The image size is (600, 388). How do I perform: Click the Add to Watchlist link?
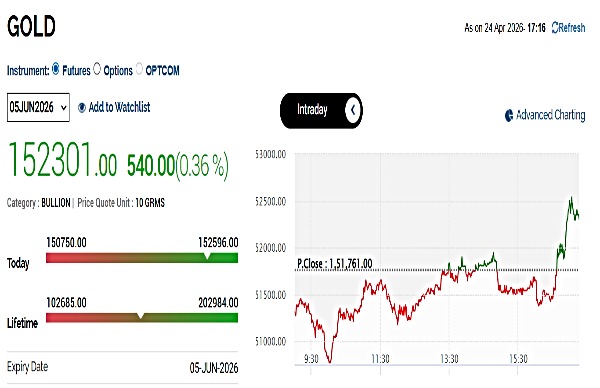coord(114,107)
